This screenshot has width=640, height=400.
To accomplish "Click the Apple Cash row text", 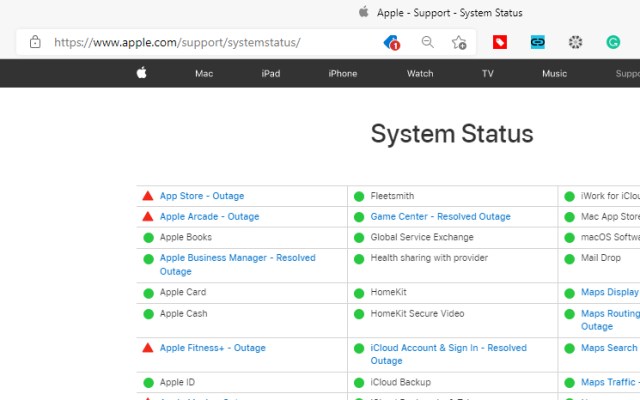I will [183, 313].
